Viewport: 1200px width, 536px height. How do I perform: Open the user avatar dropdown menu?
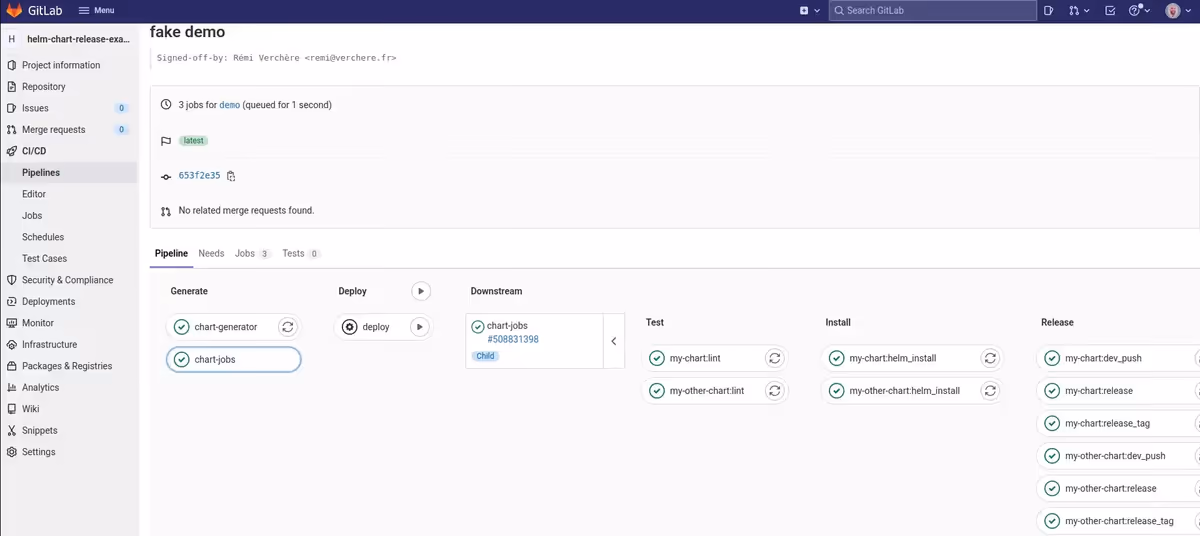pos(1176,11)
